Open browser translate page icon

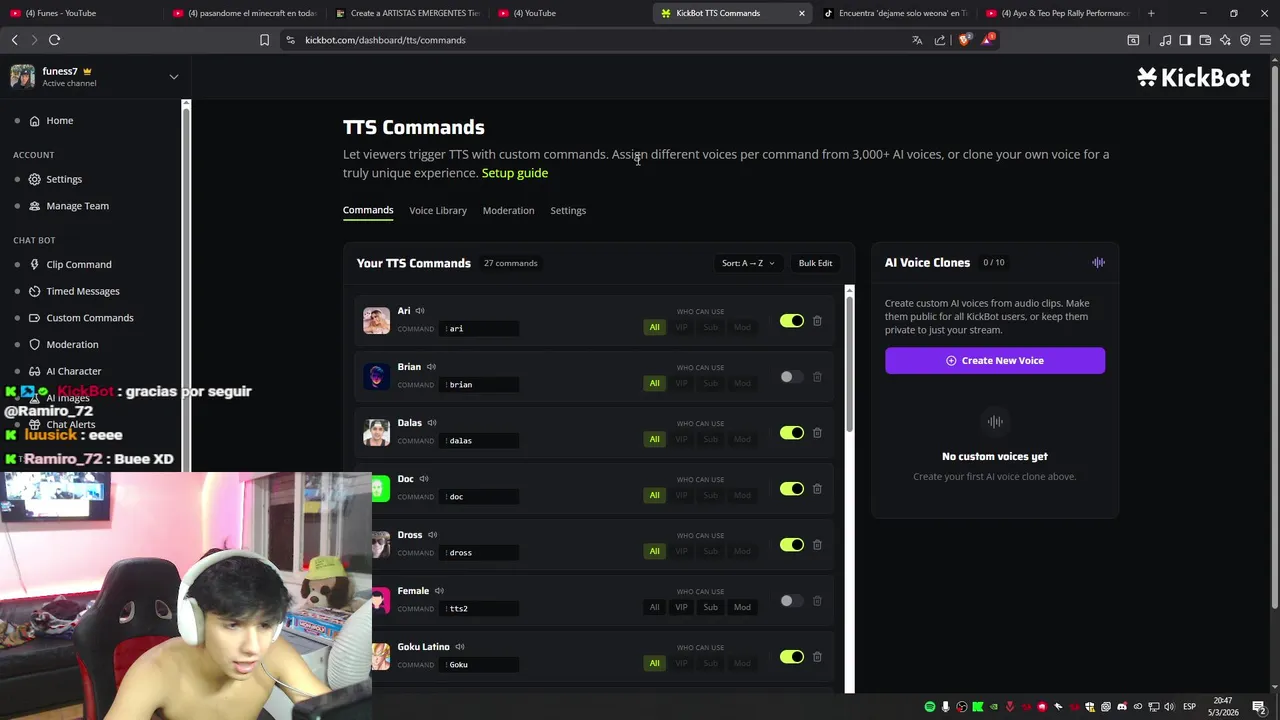[917, 40]
